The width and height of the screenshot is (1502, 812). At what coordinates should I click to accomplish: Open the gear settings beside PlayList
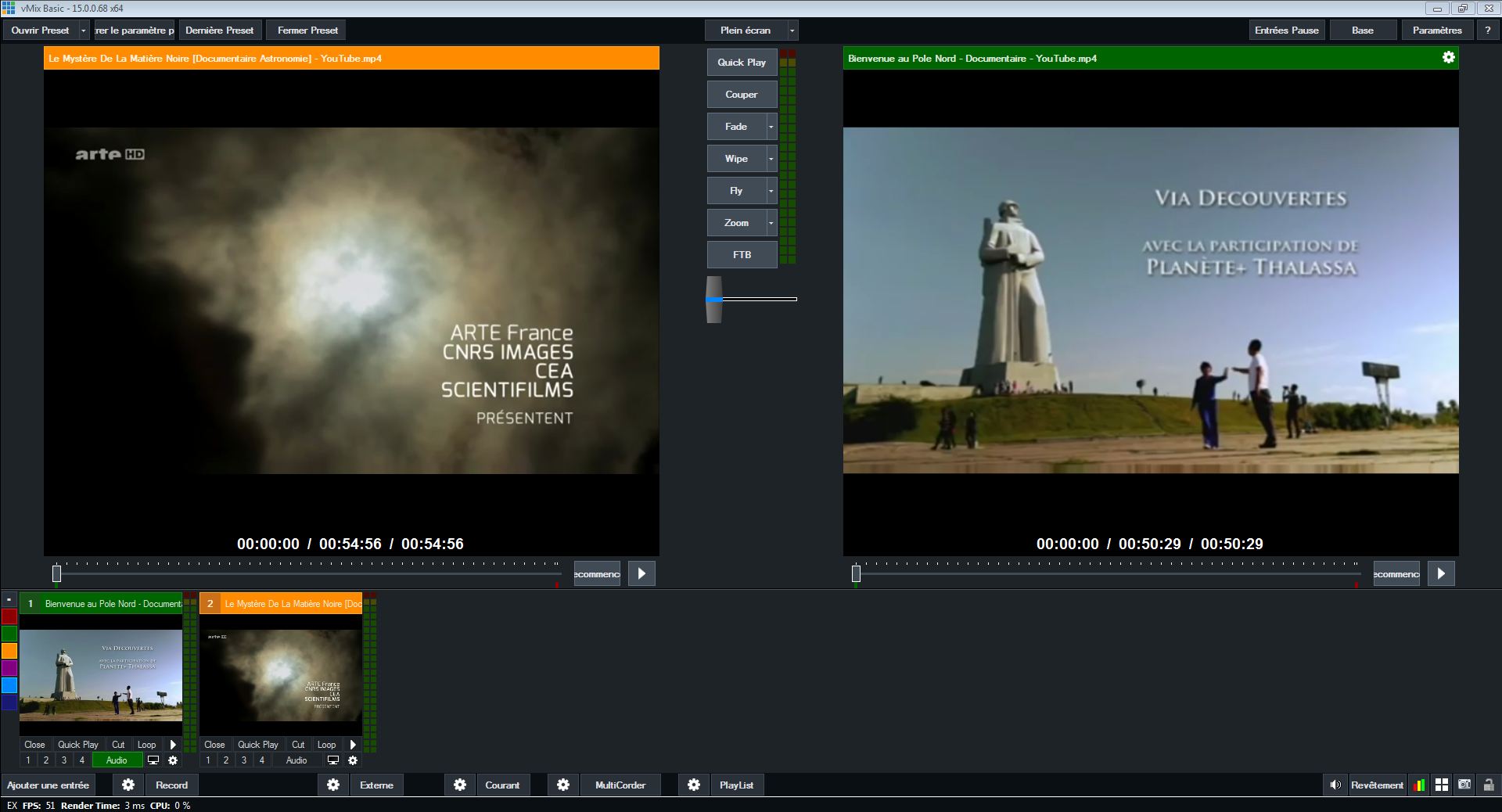[694, 785]
